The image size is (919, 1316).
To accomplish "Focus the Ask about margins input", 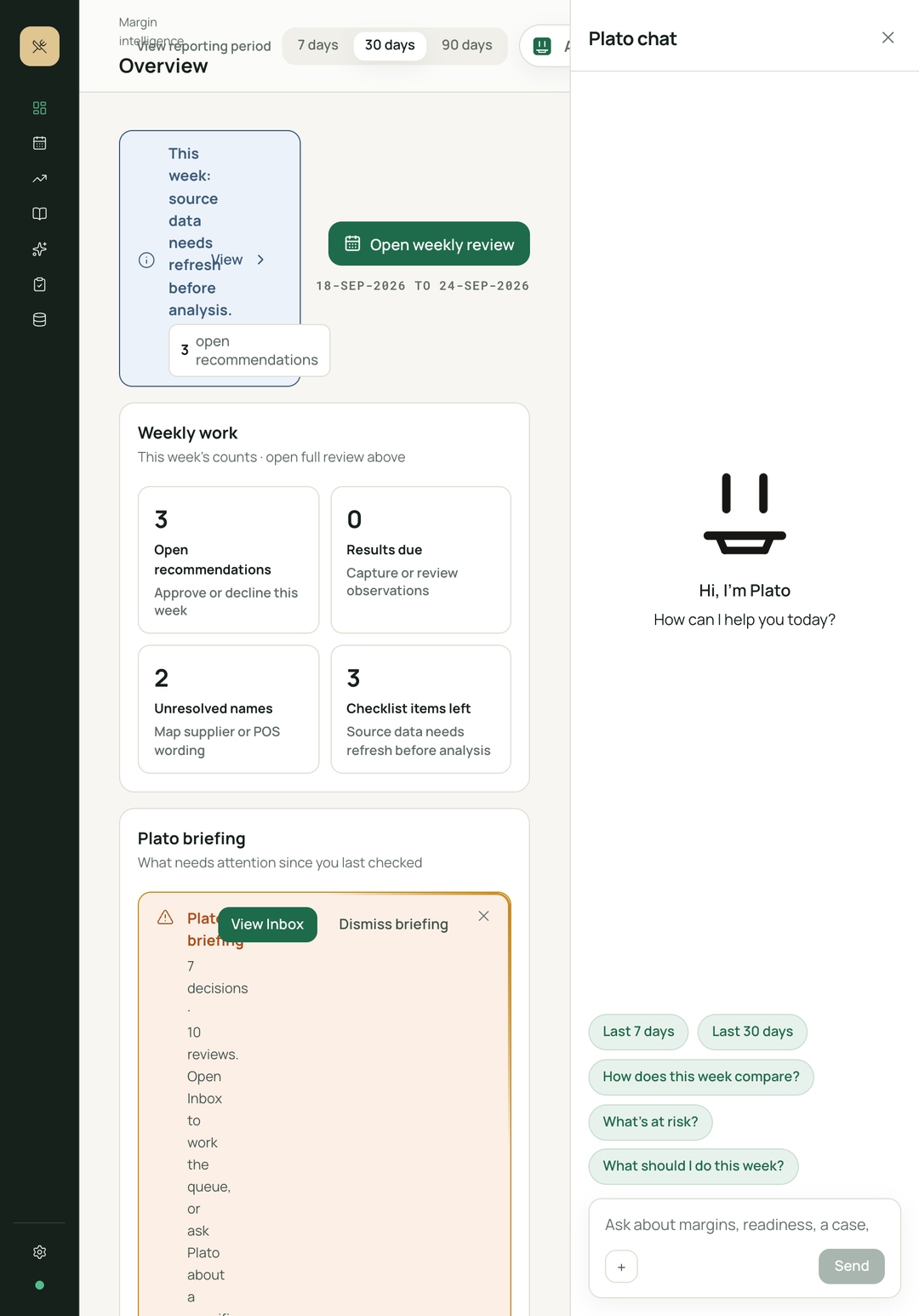I will (x=745, y=1225).
